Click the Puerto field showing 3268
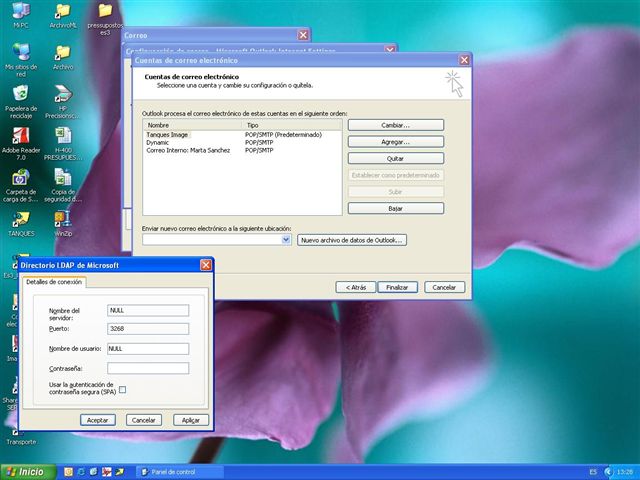Viewport: 640px width, 480px height. (x=148, y=329)
